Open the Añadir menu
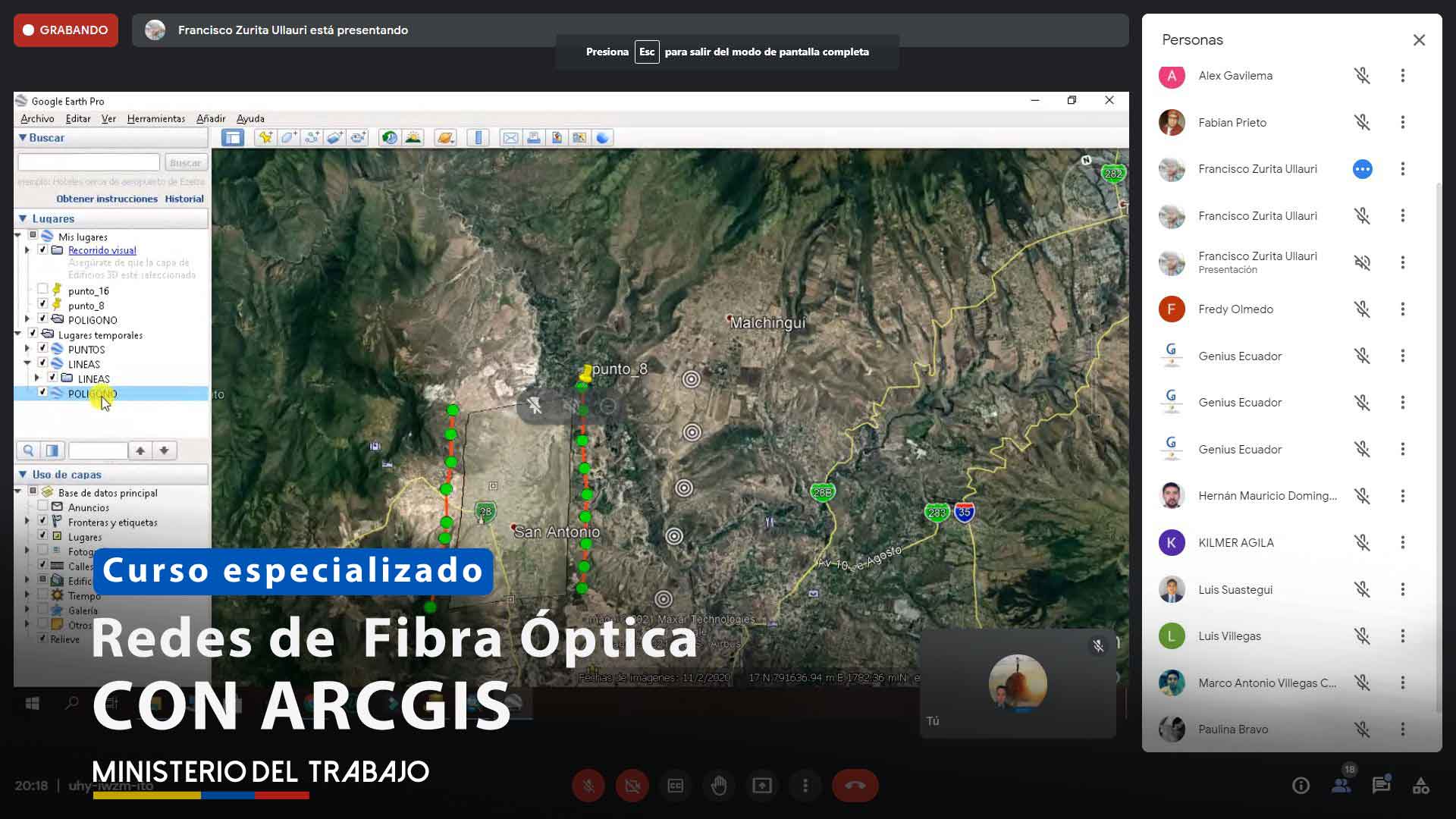The height and width of the screenshot is (819, 1456). 211,118
